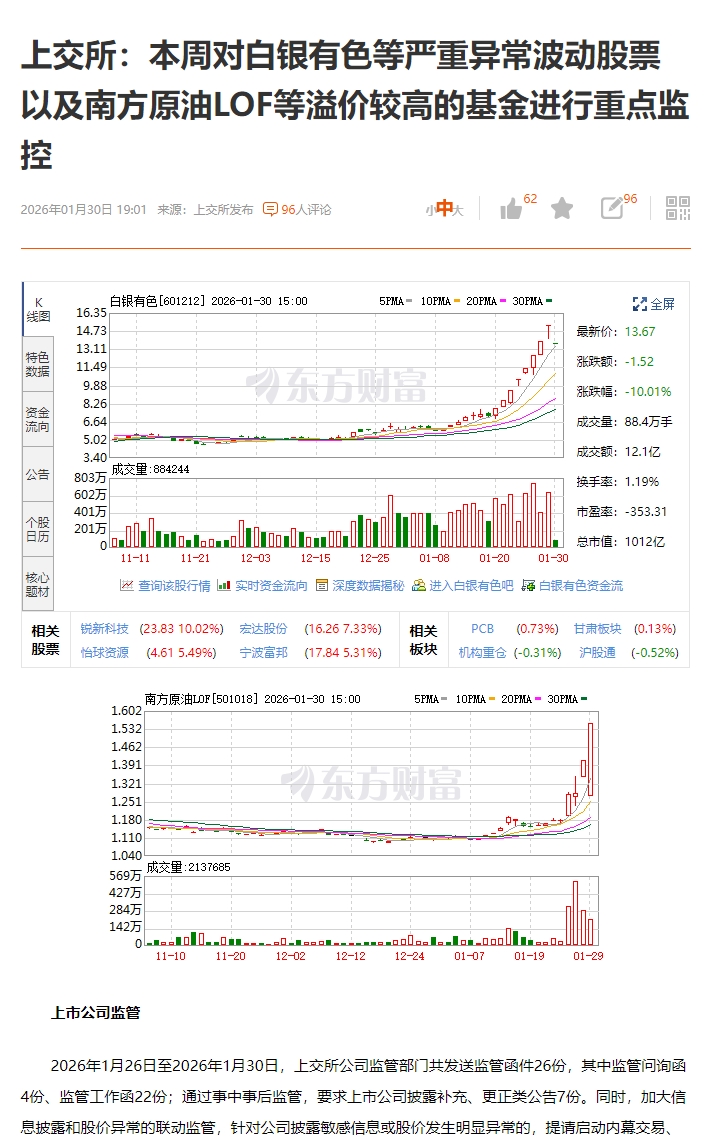Open the 深度数据揭秘 link
704x1137 pixels.
click(368, 585)
